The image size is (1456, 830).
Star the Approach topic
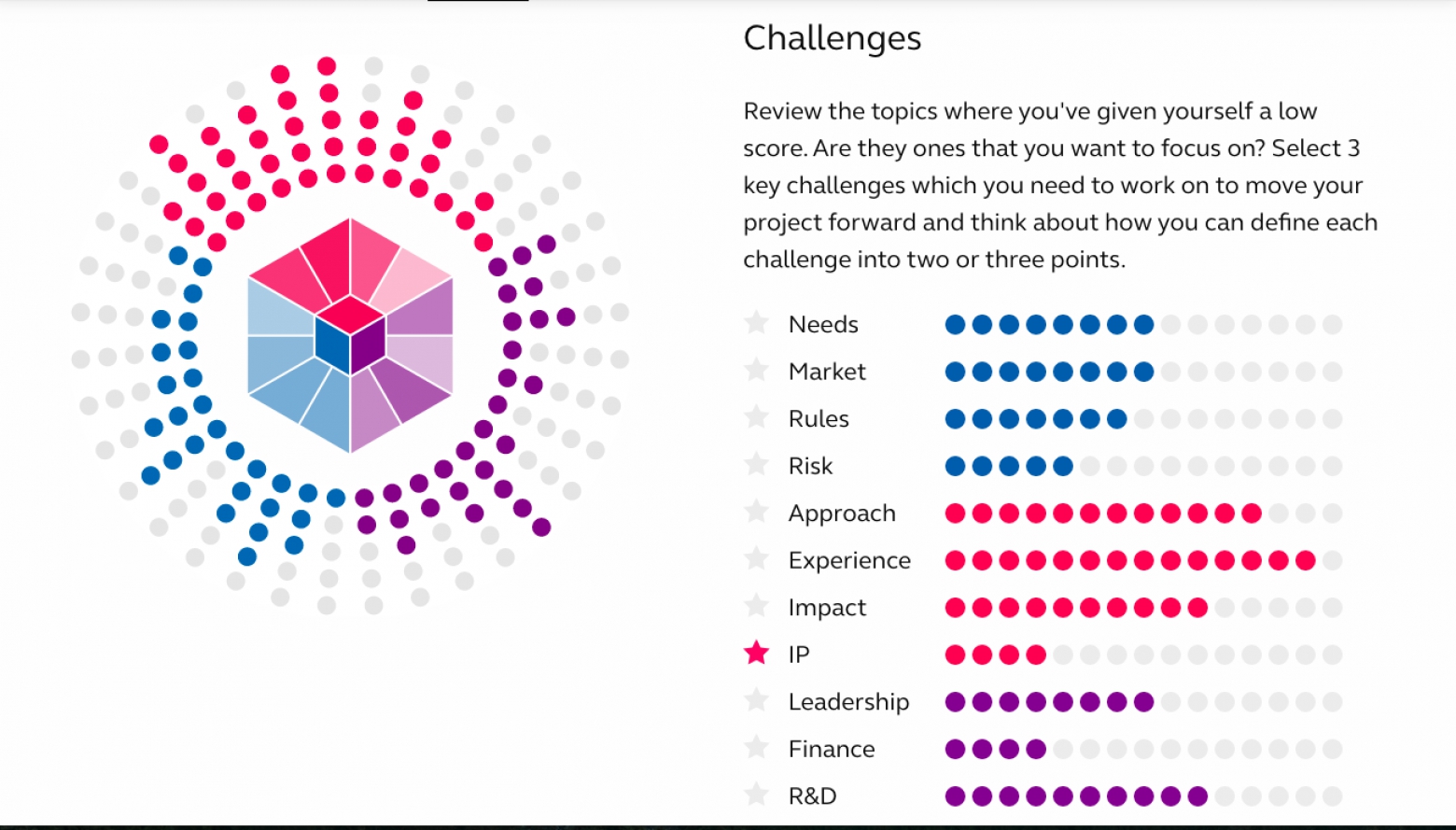coord(756,512)
